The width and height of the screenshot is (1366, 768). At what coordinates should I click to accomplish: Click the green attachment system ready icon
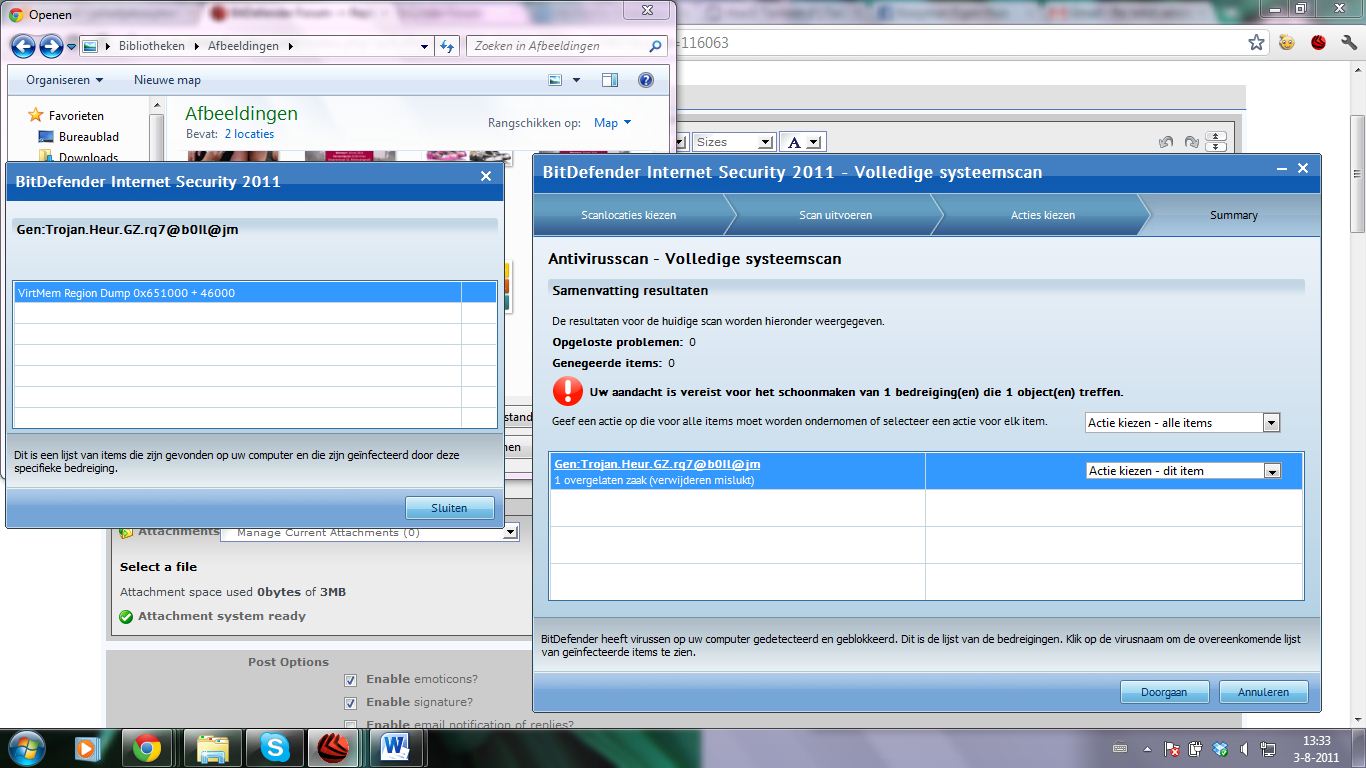126,617
